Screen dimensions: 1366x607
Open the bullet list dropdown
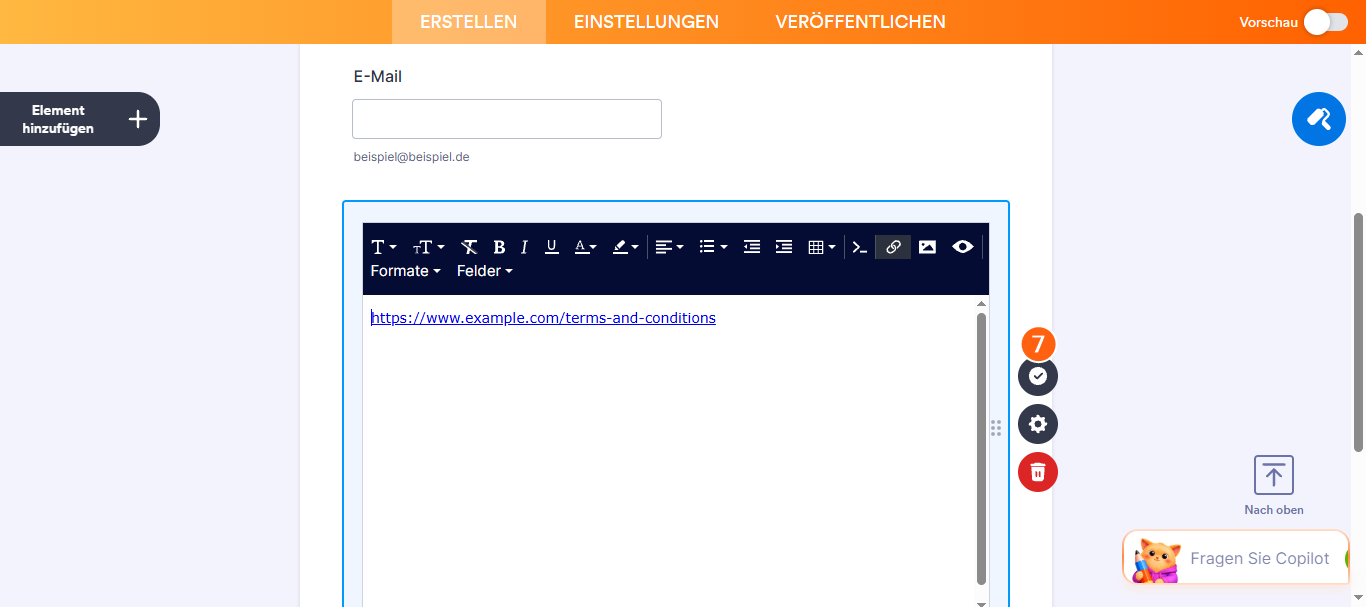click(713, 247)
